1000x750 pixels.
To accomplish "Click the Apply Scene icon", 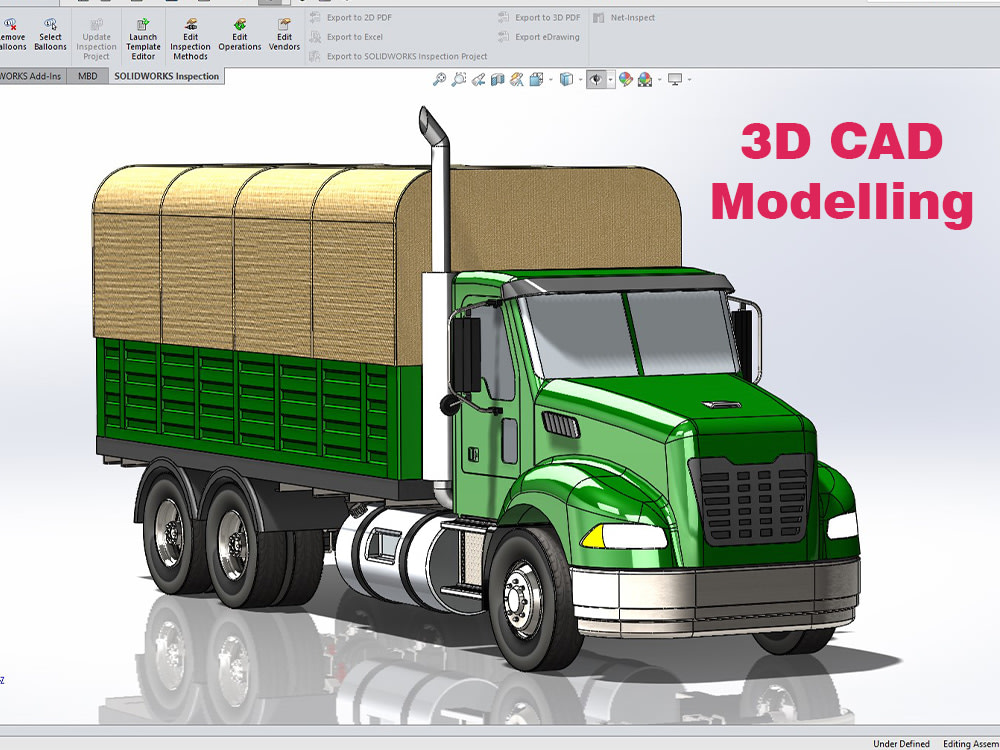I will [x=643, y=78].
